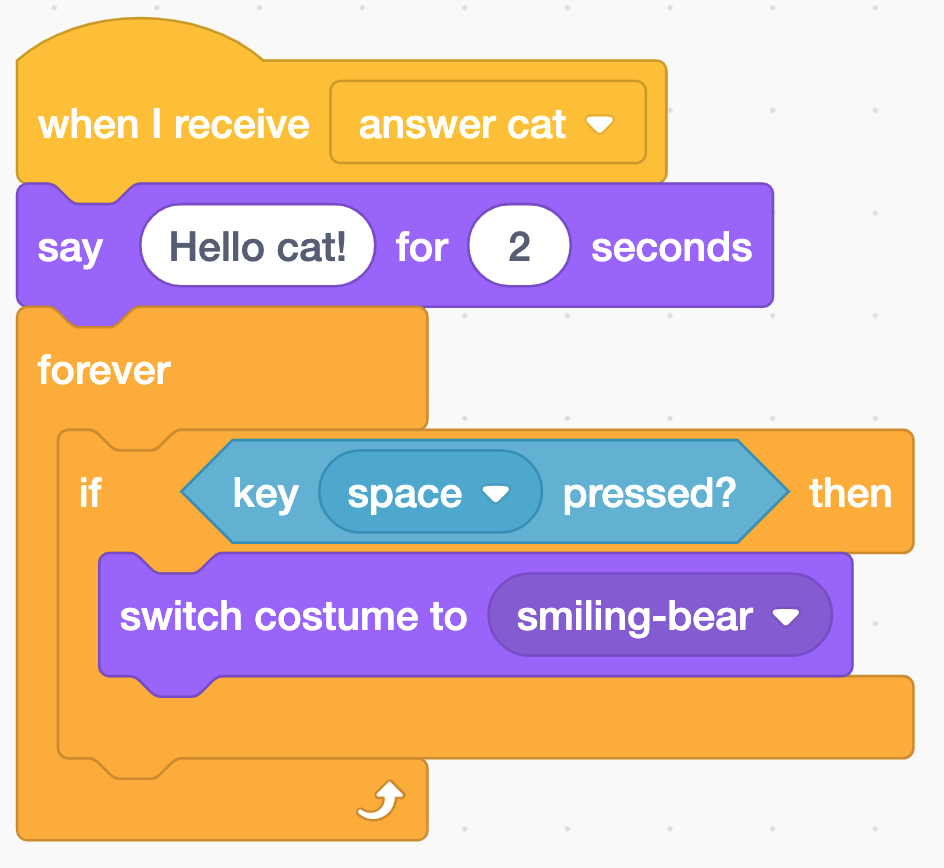Click the "if" label on the conditional block
This screenshot has height=868, width=944.
tap(90, 493)
